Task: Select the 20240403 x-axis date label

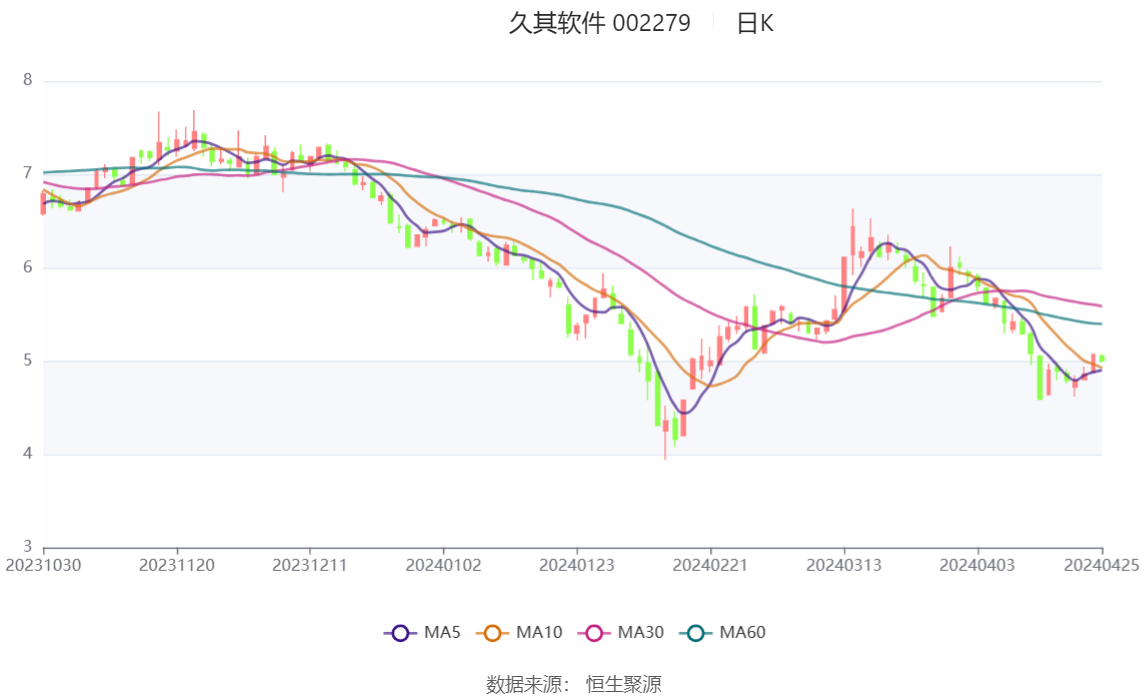Action: click(977, 565)
